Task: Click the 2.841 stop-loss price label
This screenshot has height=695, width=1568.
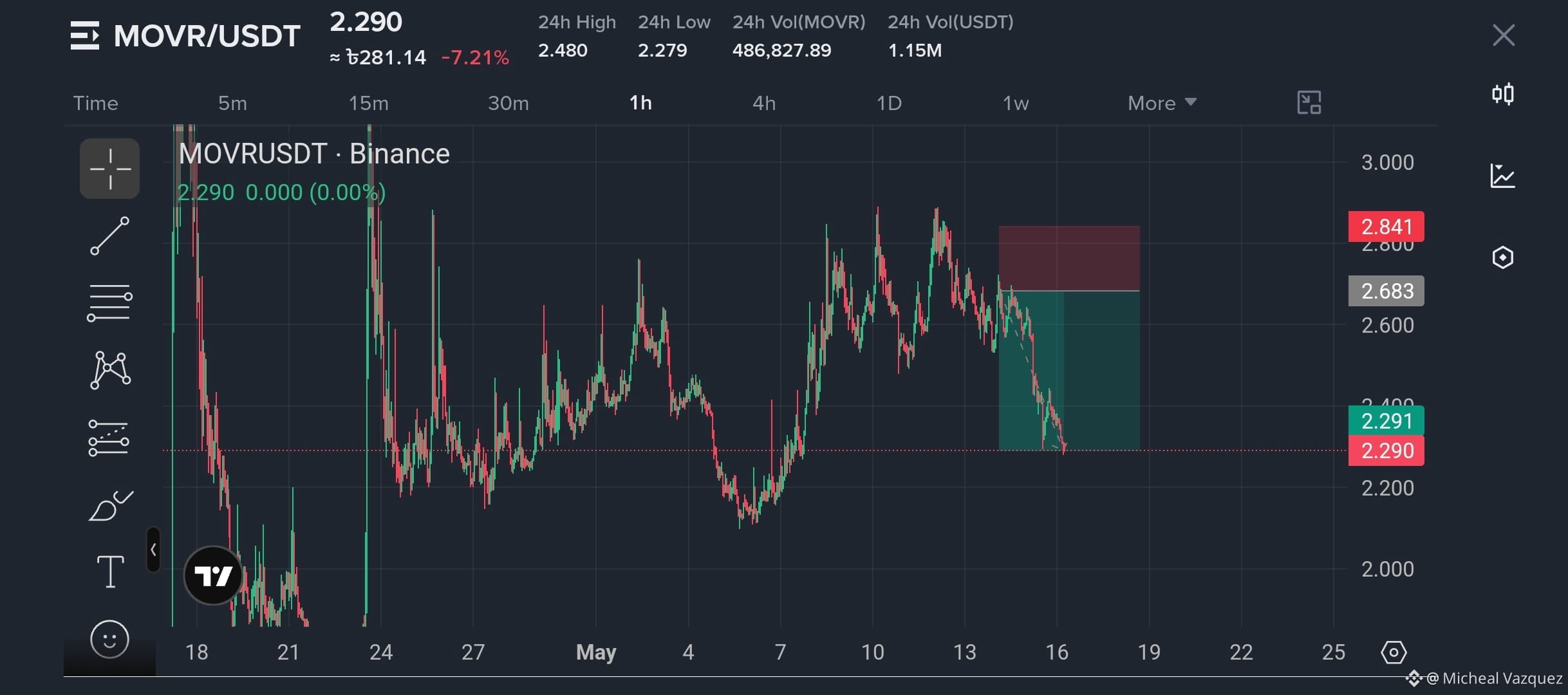Action: (x=1386, y=227)
